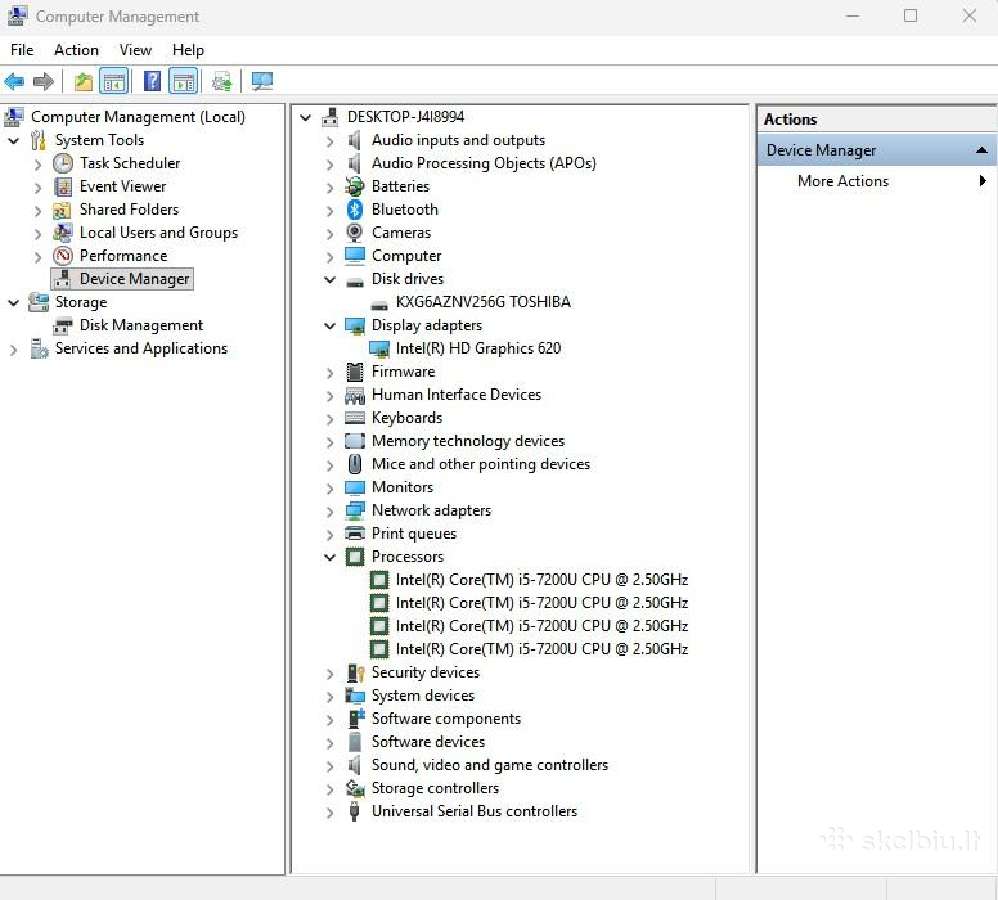
Task: Click the Batteries category icon
Action: [355, 186]
